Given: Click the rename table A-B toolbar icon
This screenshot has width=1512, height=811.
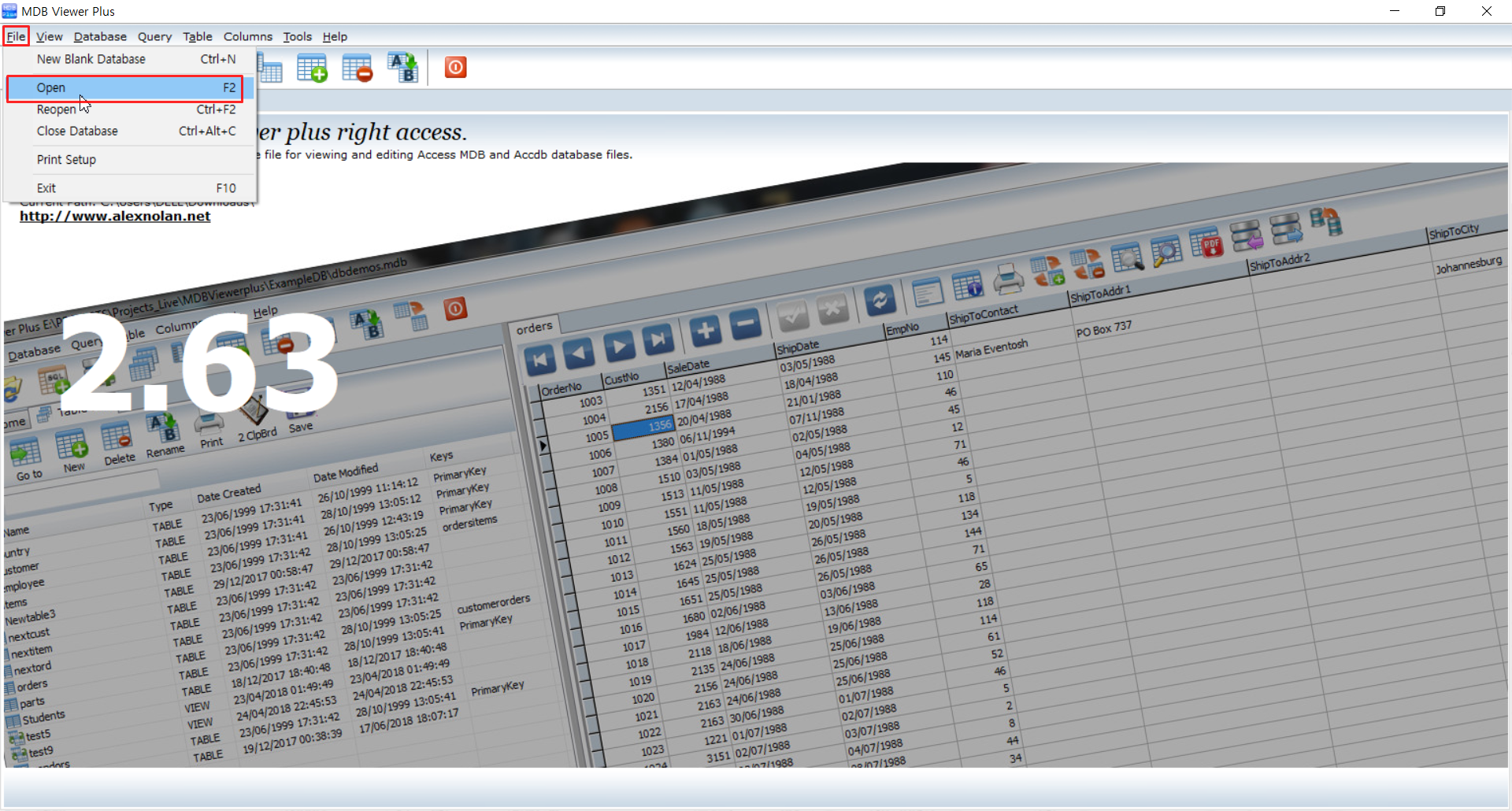Looking at the screenshot, I should tap(402, 69).
